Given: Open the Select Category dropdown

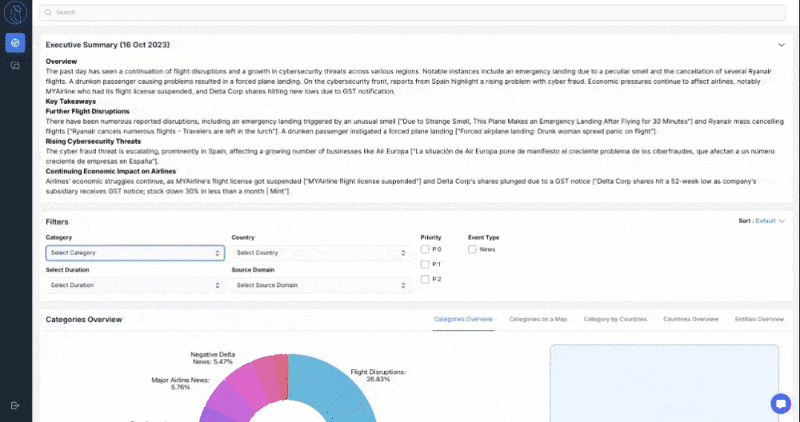Looking at the screenshot, I should pyautogui.click(x=135, y=253).
